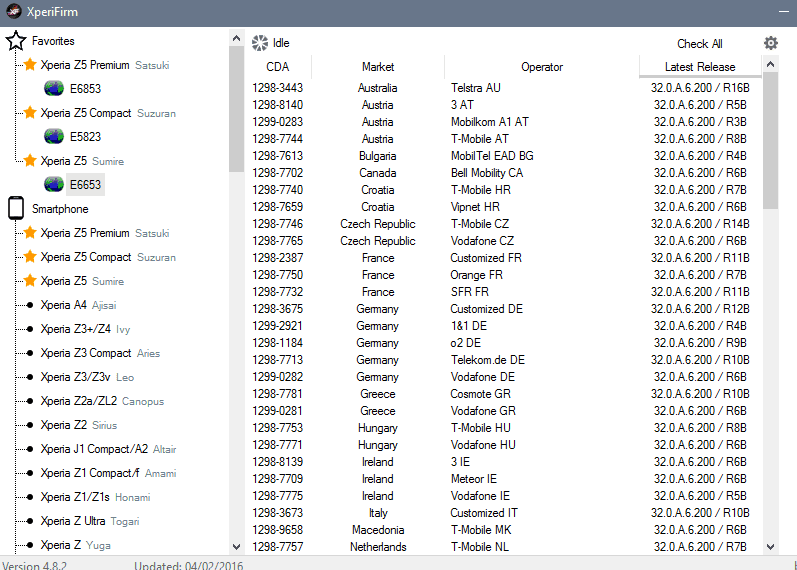
Task: Click the globe icon beside E5823
Action: [54, 136]
